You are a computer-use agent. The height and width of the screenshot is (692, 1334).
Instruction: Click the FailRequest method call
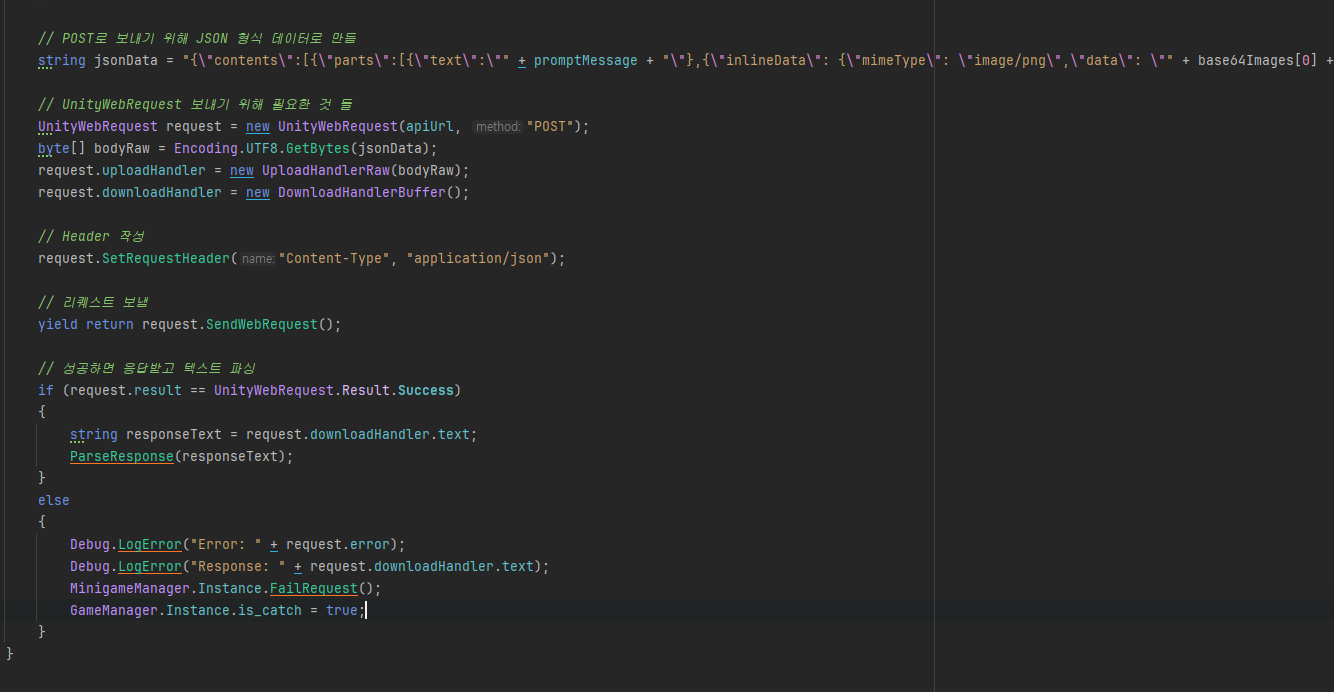[x=313, y=588]
